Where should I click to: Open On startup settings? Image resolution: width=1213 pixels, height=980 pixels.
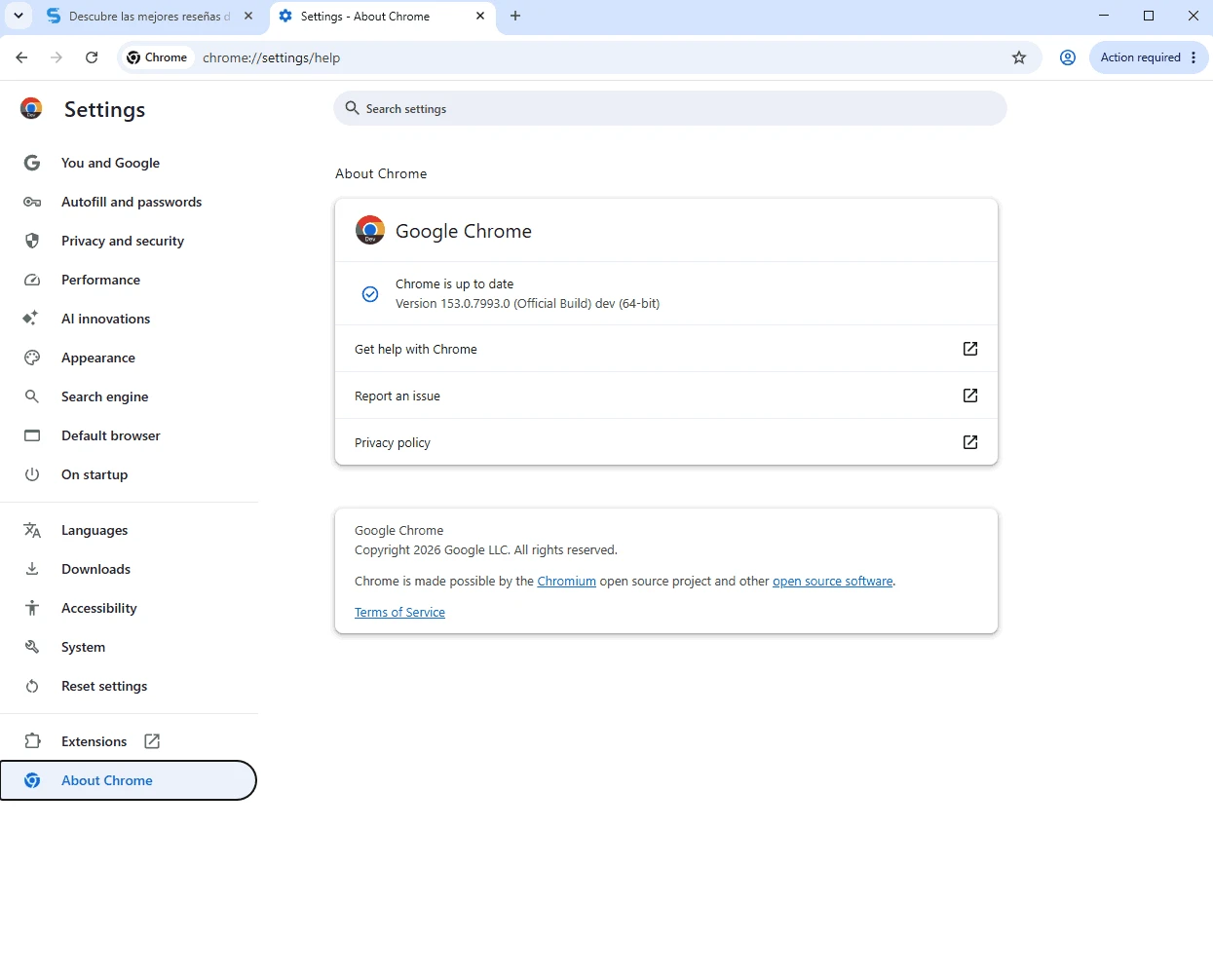coord(129,474)
